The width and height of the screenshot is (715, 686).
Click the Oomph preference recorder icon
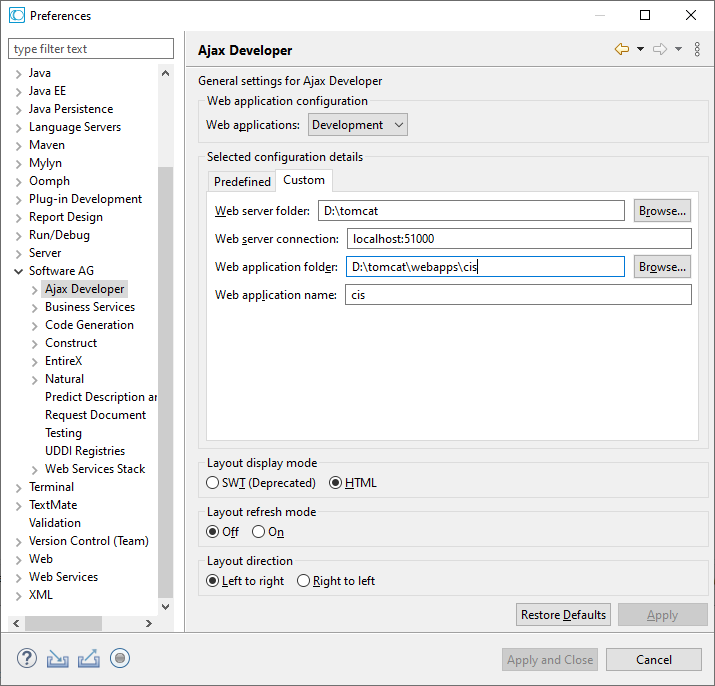tap(120, 658)
